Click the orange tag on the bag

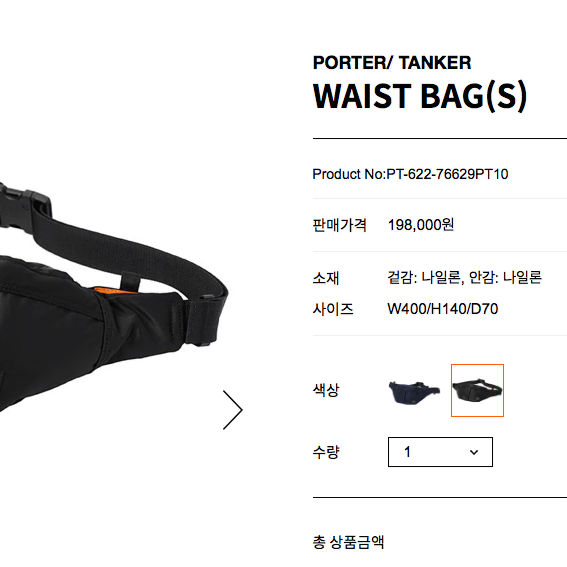106,291
